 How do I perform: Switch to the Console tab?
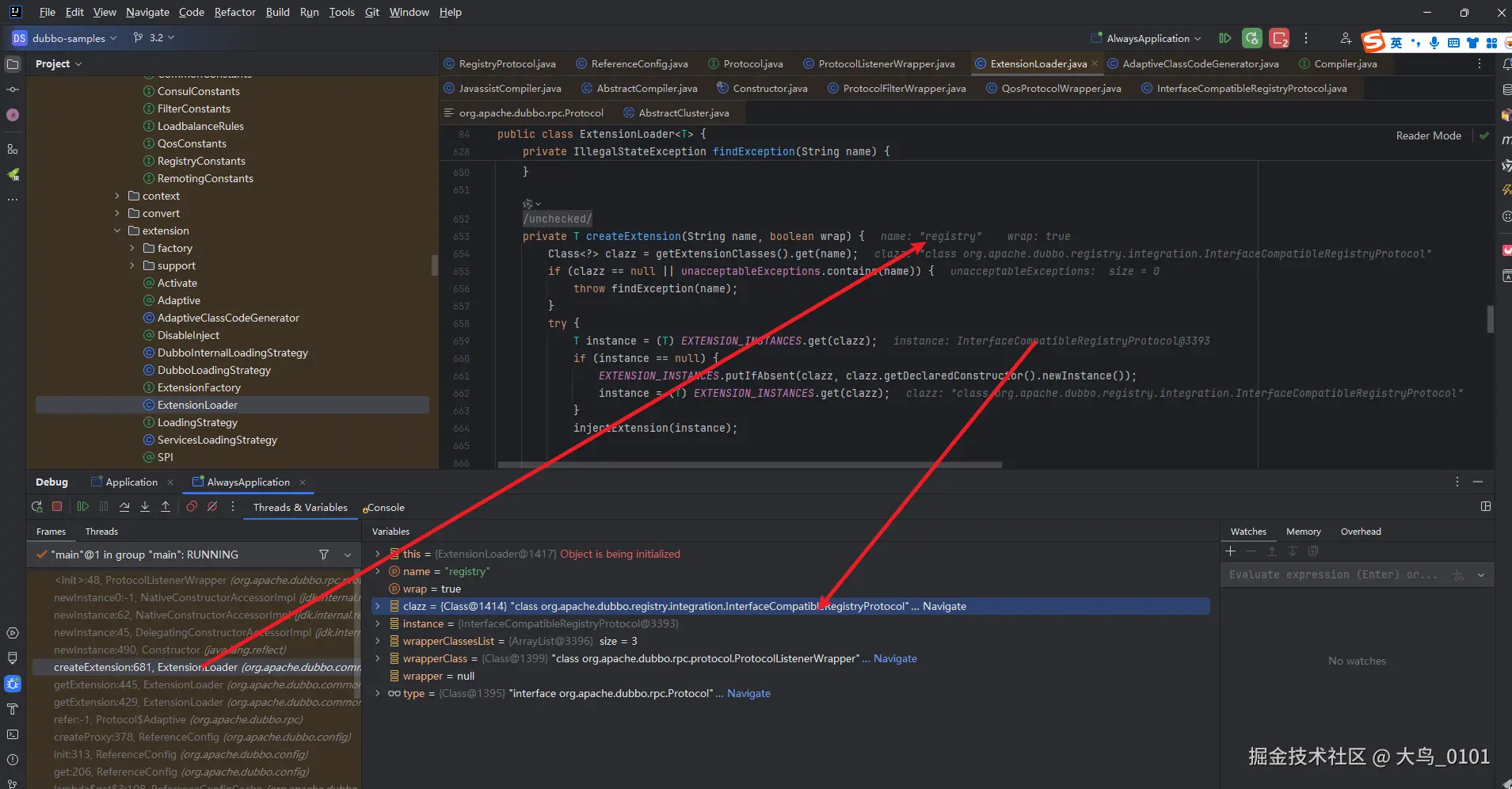[x=384, y=508]
